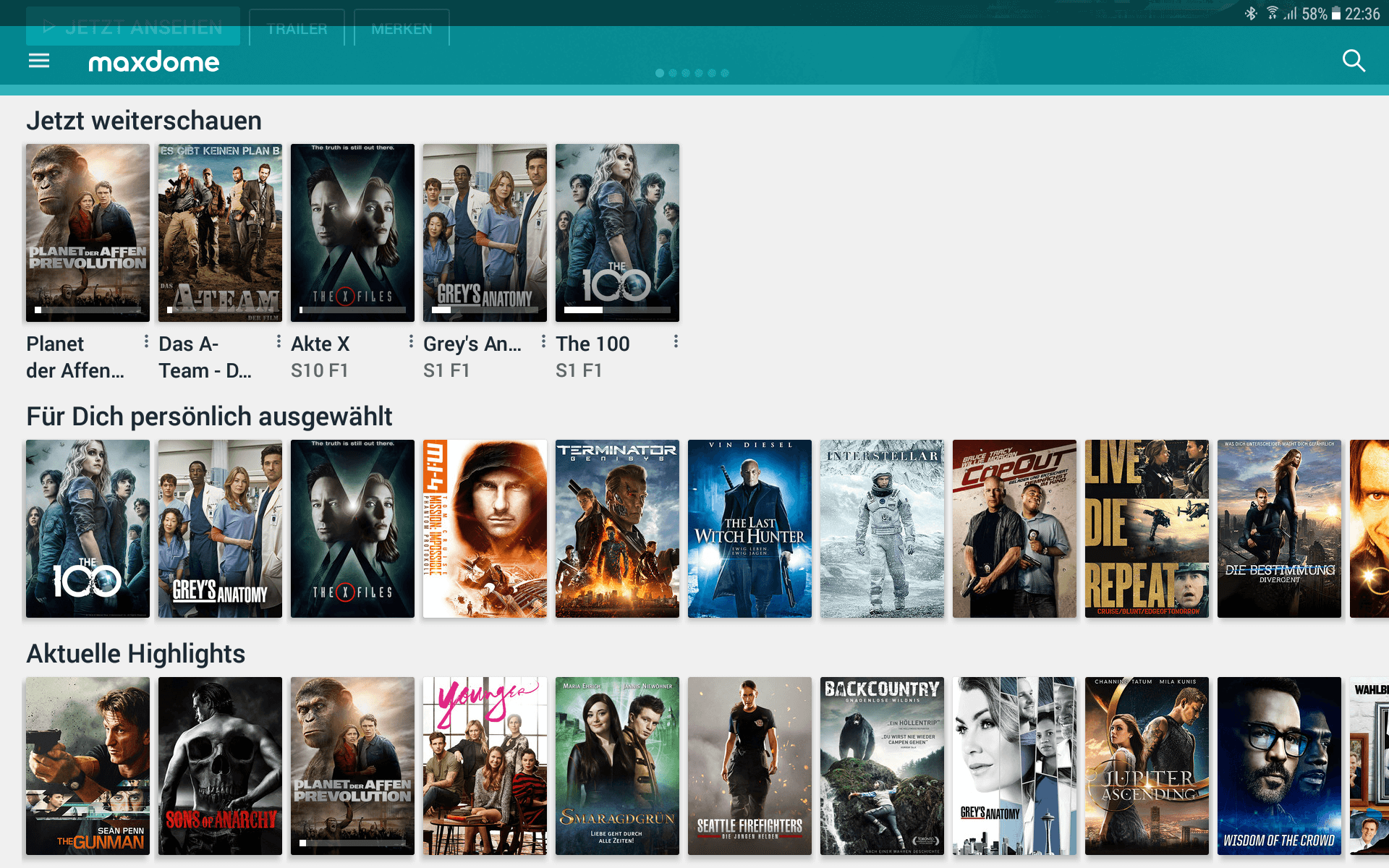1389x868 pixels.
Task: Tap 'Für Dich persönlich ausgewählt' heading
Action: point(209,417)
